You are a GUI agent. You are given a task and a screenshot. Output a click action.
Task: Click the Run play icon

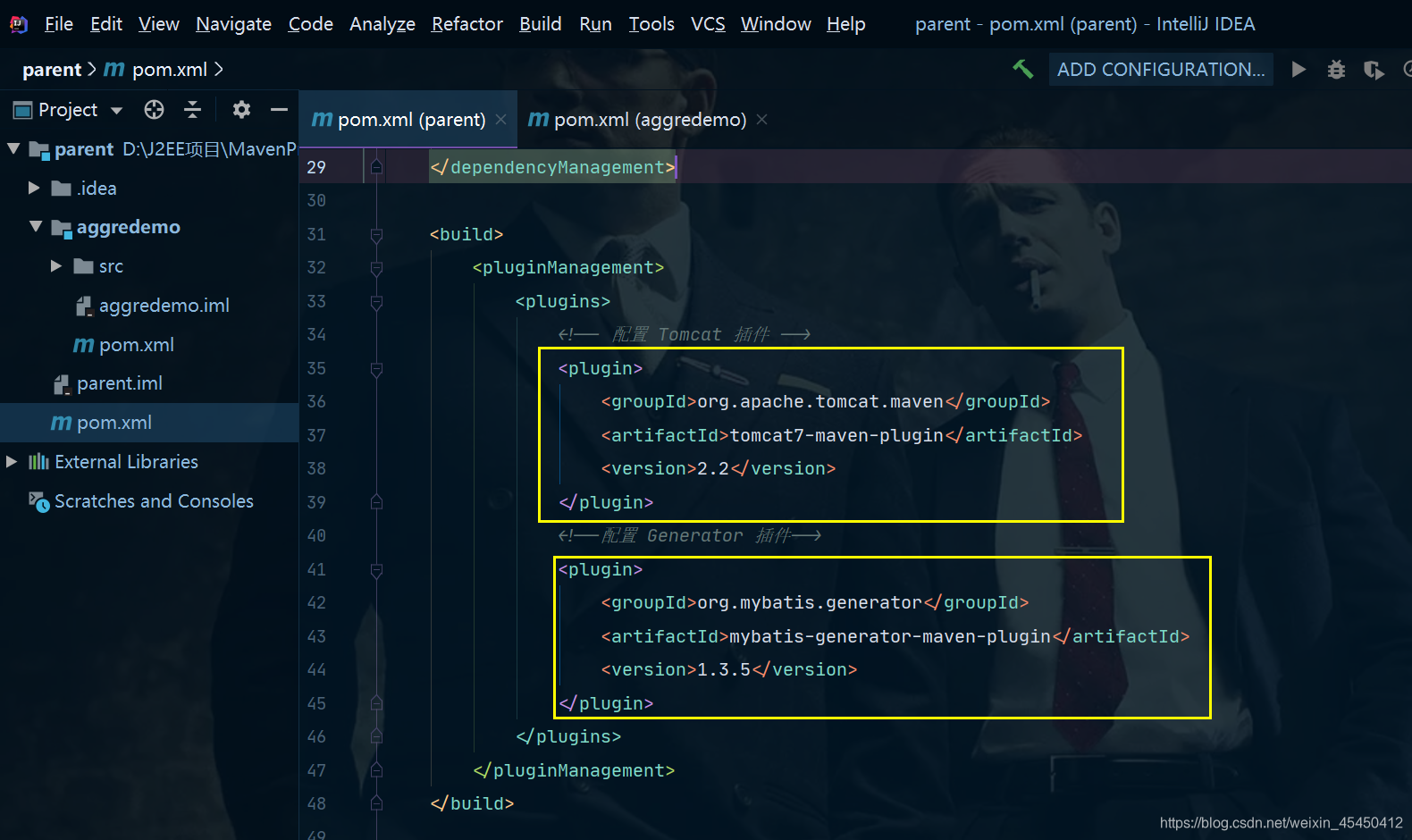(1299, 69)
